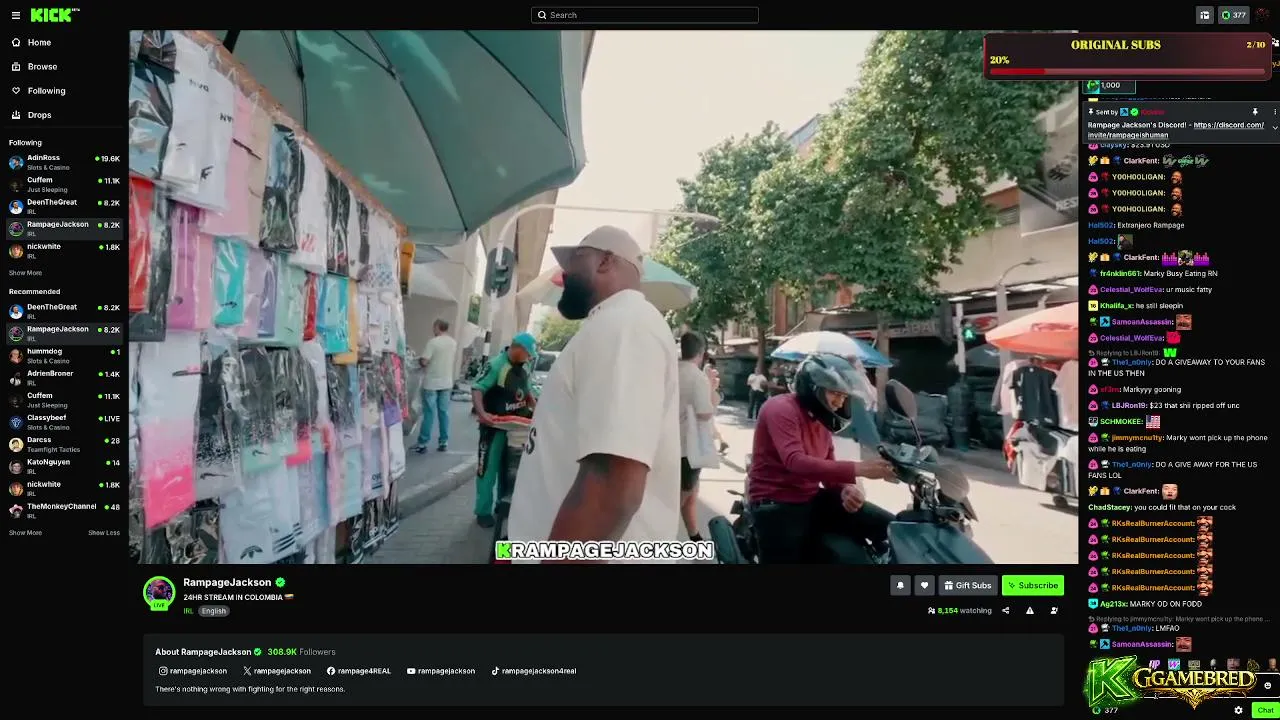Click the 8,154 watching viewer count
1280x720 pixels.
pyautogui.click(x=960, y=611)
